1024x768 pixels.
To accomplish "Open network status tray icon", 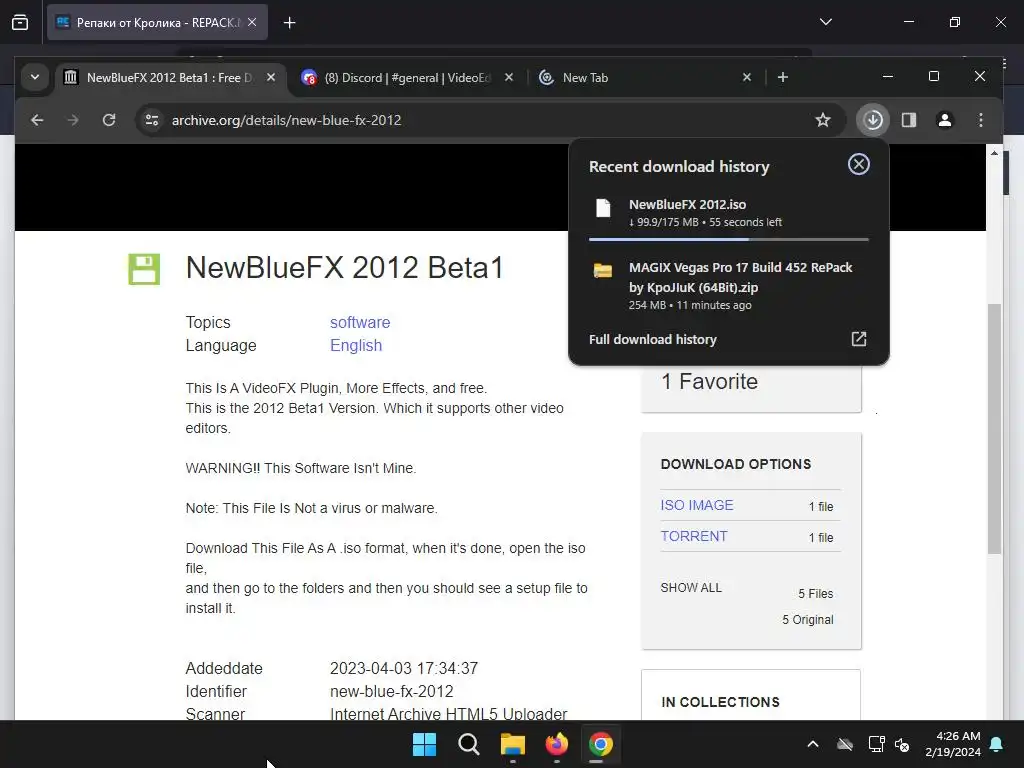I will point(876,744).
